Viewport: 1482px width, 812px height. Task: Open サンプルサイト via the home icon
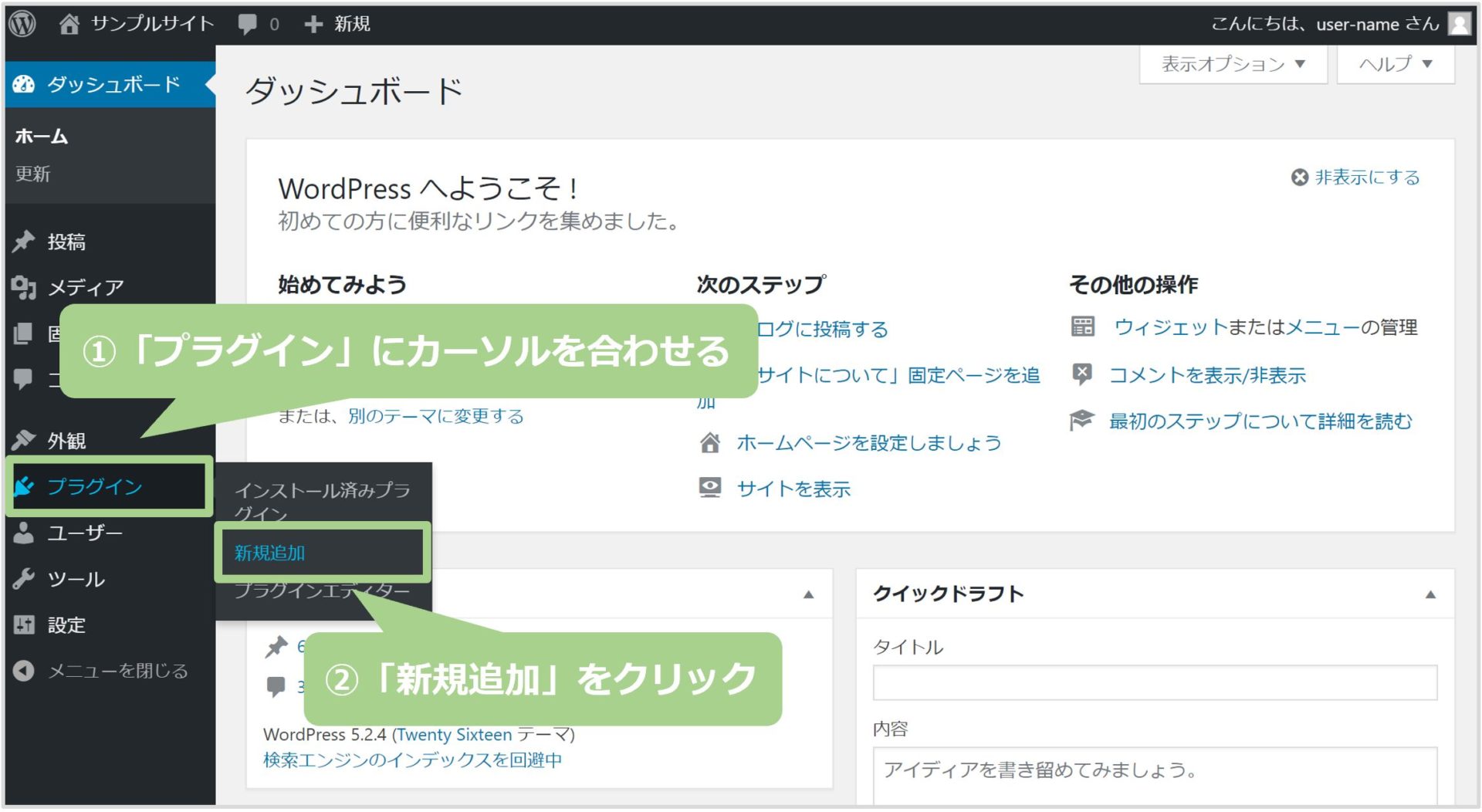(x=69, y=23)
